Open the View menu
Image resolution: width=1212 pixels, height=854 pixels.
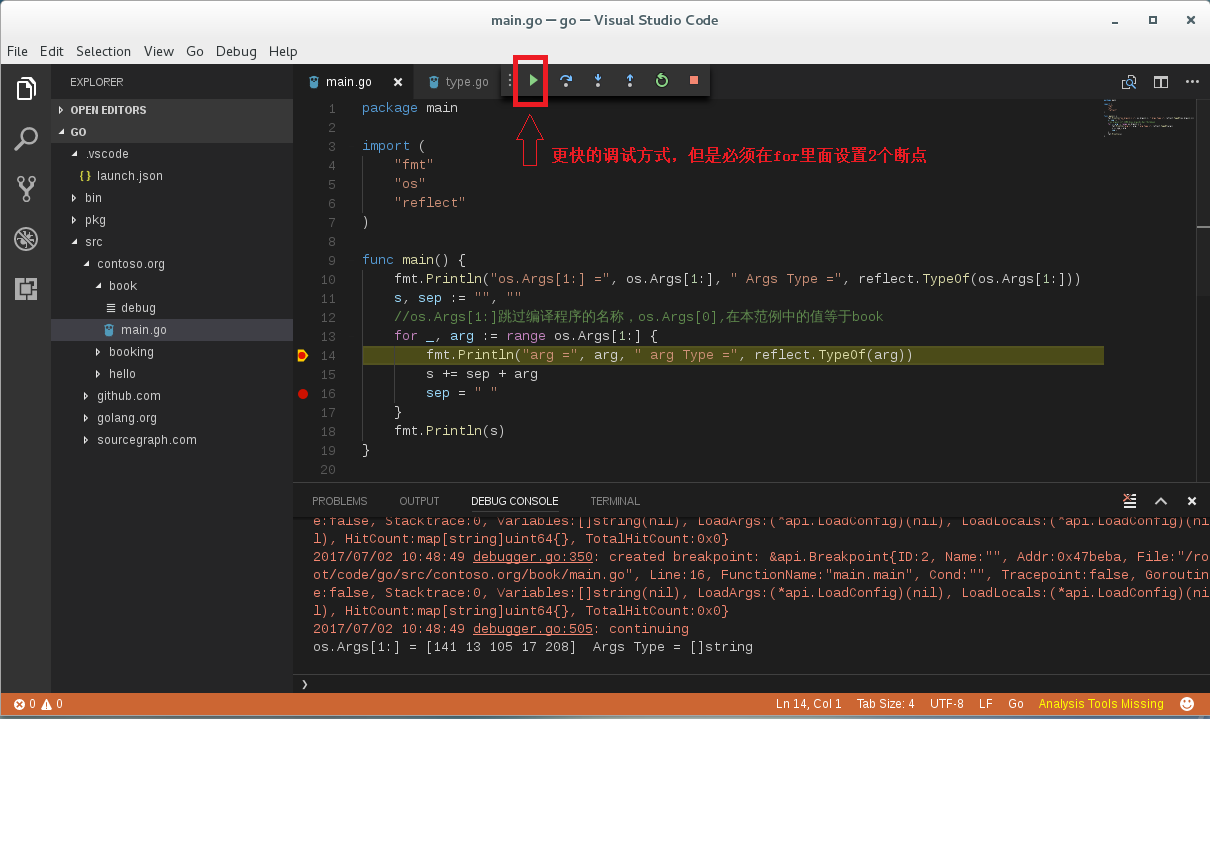point(158,51)
